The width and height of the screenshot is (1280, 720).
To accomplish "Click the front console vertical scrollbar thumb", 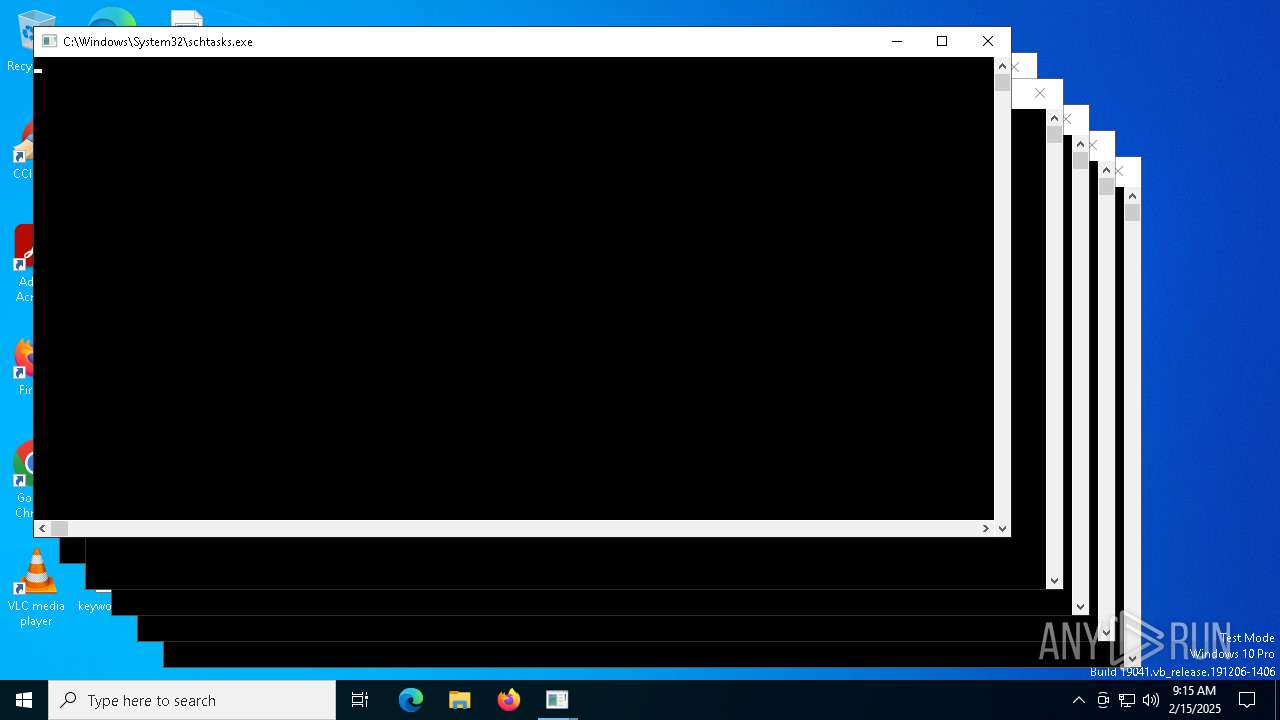I will (x=1002, y=83).
